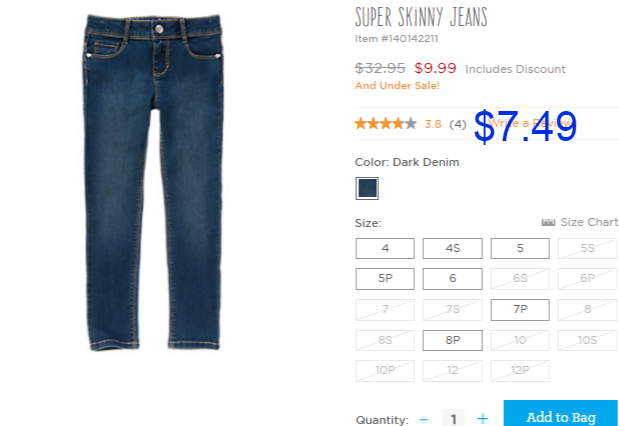Select size 4S
The image size is (619, 426).
pos(452,248)
